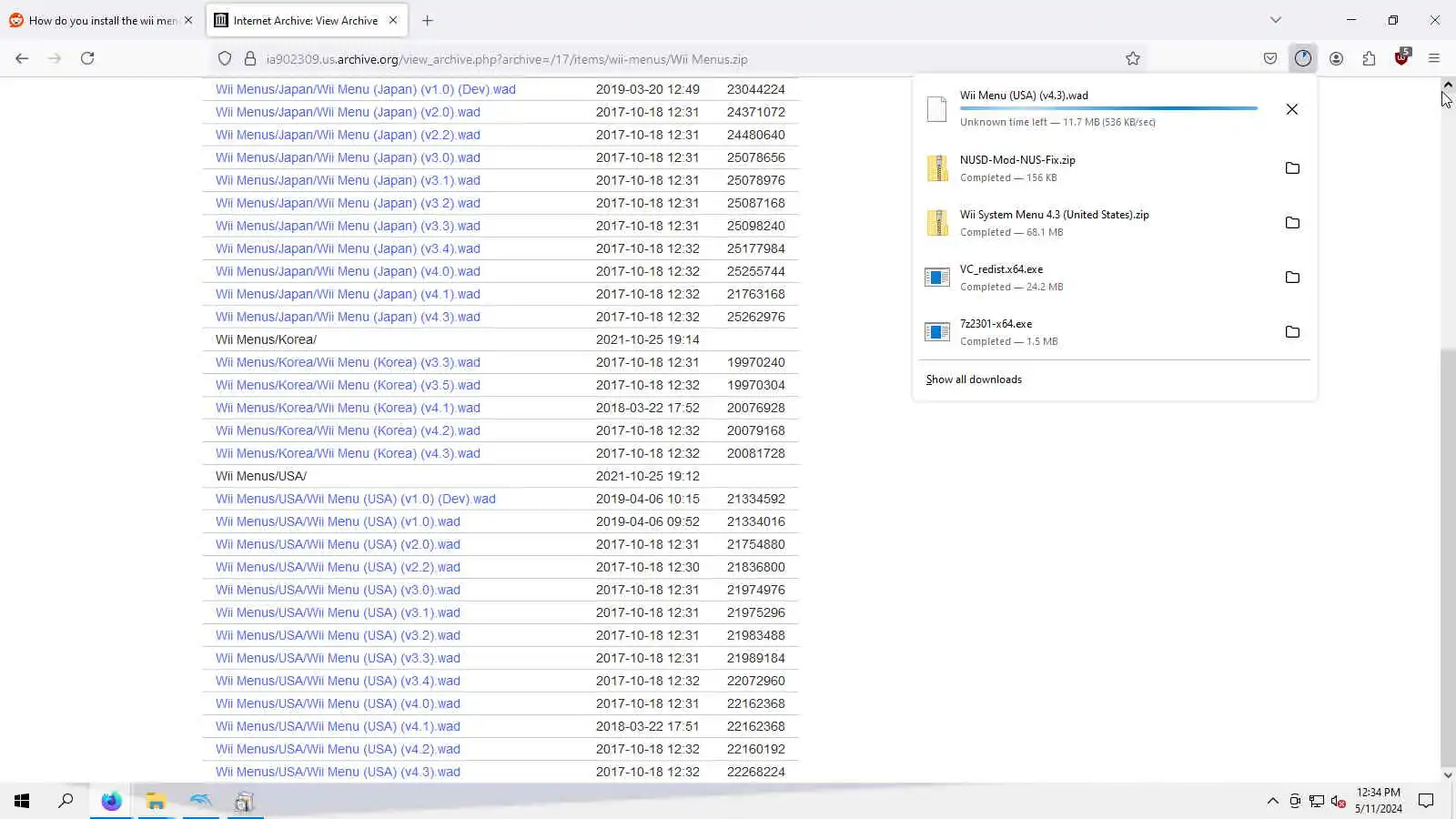The image size is (1456, 819).
Task: Open the Dolphin emulator taskbar icon
Action: (x=200, y=801)
